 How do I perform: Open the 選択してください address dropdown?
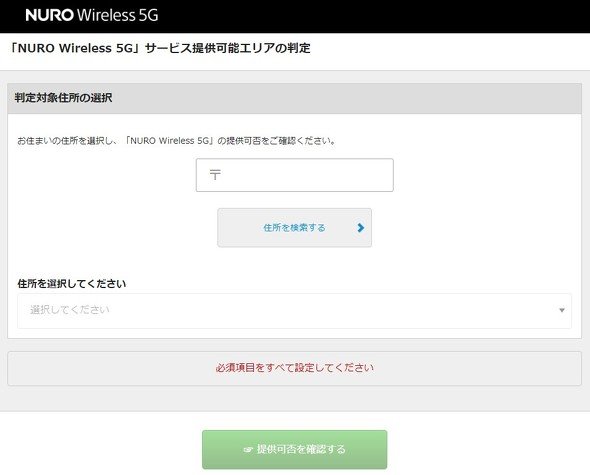coord(294,311)
